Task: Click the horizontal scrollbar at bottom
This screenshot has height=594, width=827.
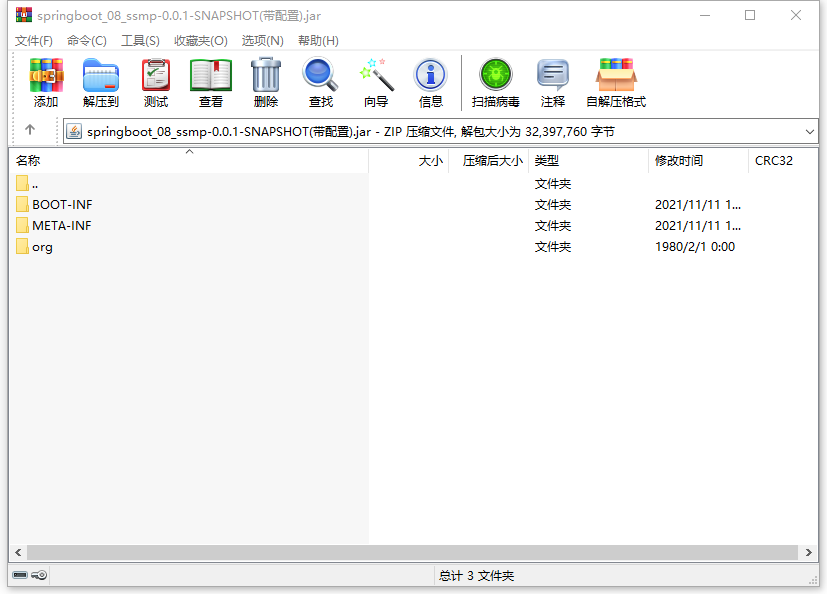Action: coord(400,551)
